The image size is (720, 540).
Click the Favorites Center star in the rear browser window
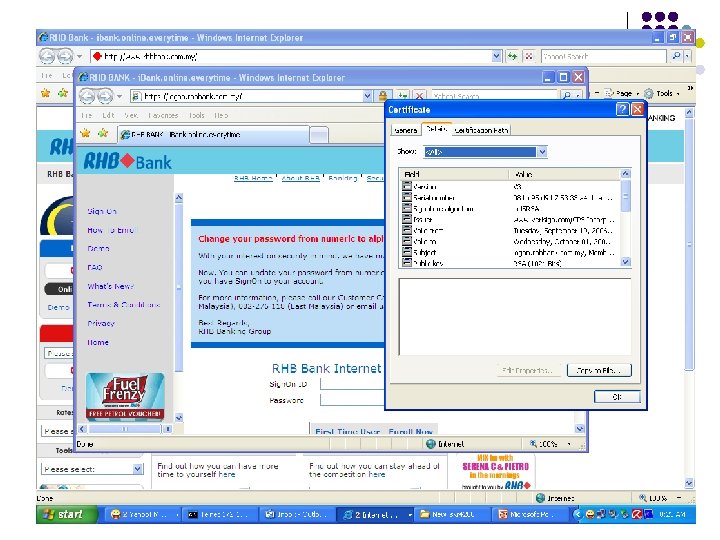coord(45,93)
